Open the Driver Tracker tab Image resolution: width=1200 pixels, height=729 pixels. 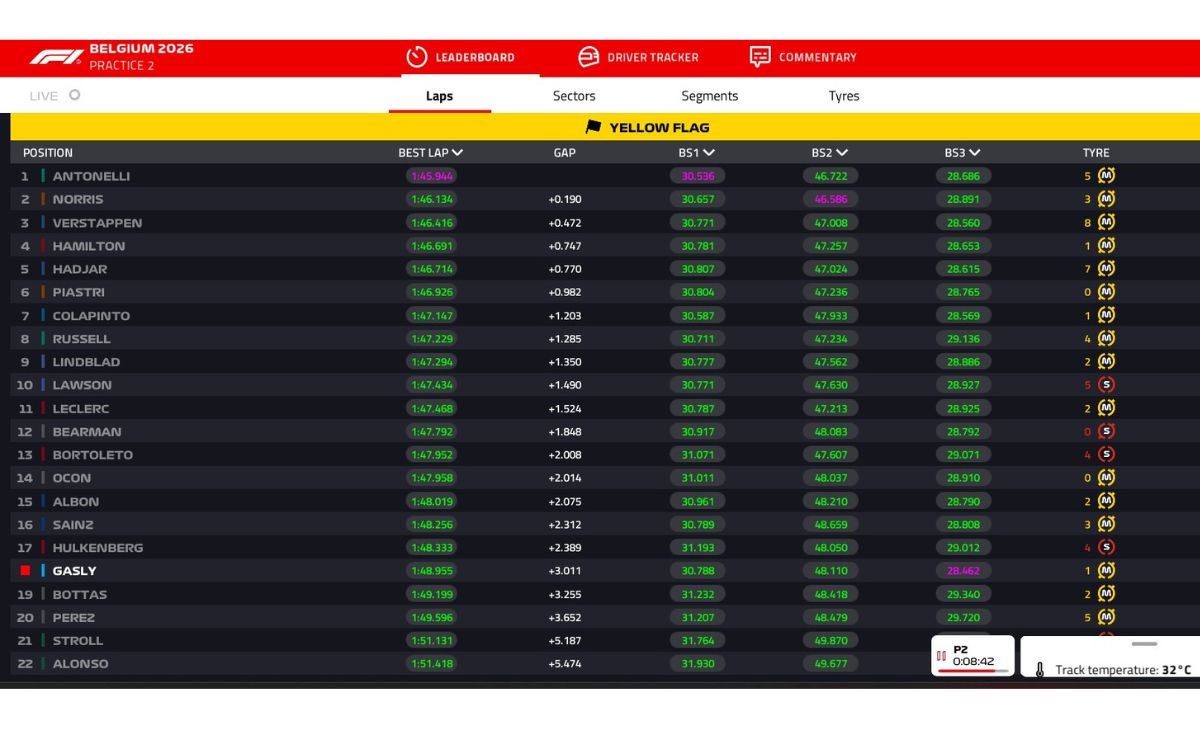coord(638,57)
